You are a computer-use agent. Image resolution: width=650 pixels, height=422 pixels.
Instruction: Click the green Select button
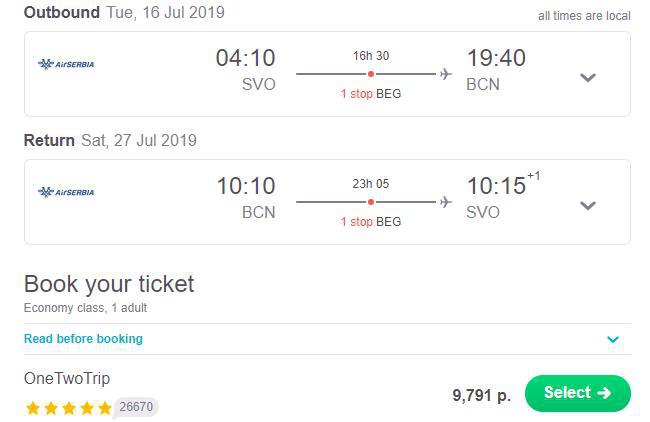[578, 393]
